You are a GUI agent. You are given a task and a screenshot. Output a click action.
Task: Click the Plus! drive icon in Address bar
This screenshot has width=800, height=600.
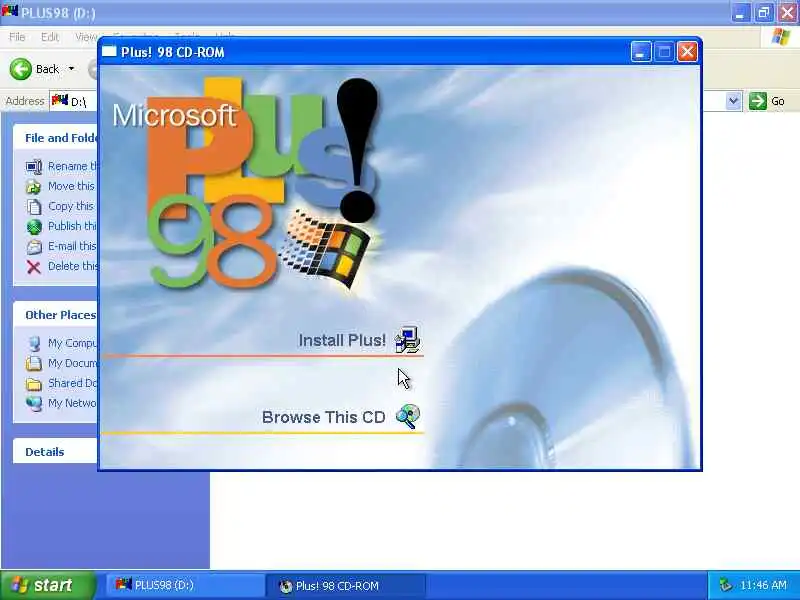click(x=60, y=101)
